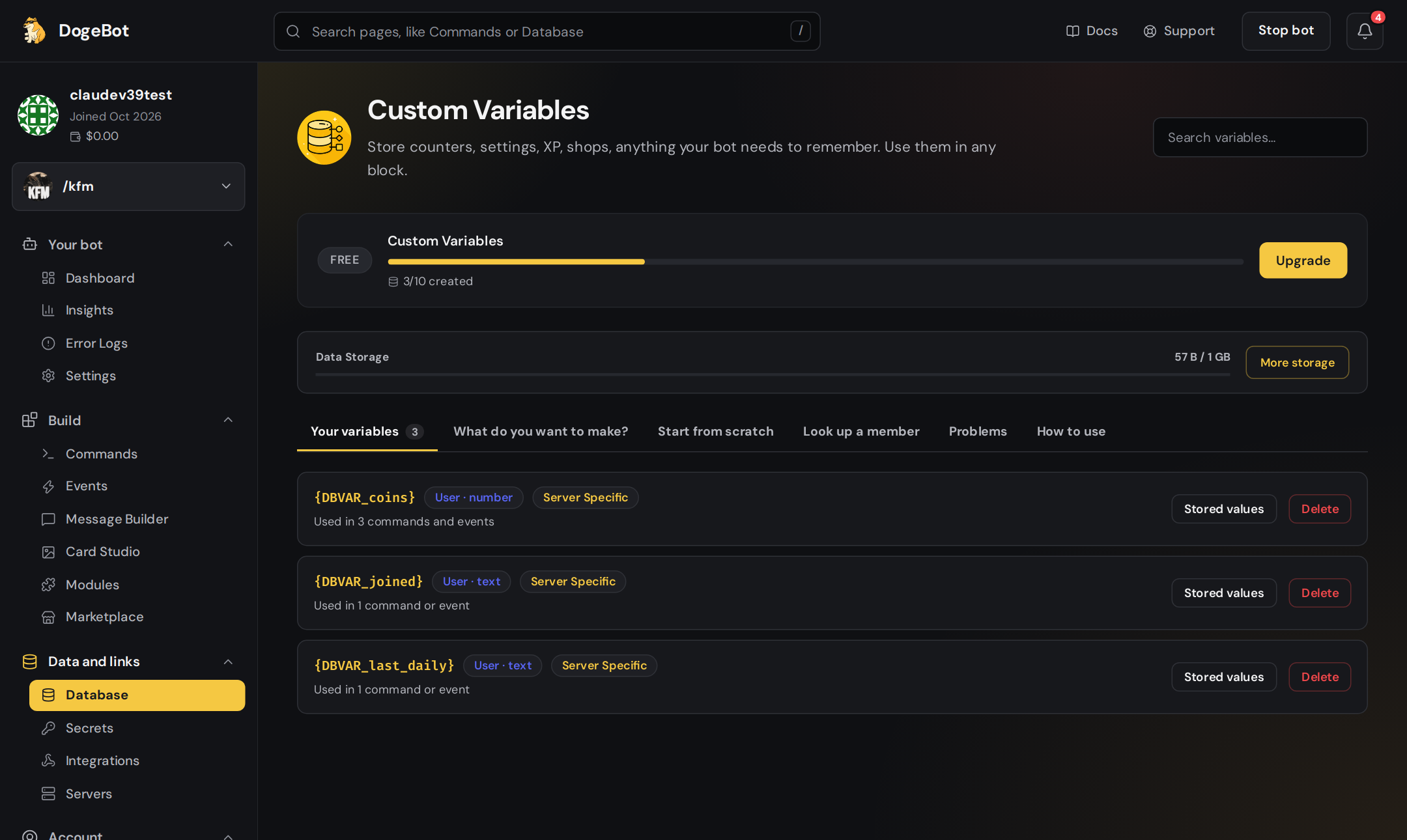Delete the DBVAR_joined variable
The height and width of the screenshot is (840, 1407).
(1320, 593)
